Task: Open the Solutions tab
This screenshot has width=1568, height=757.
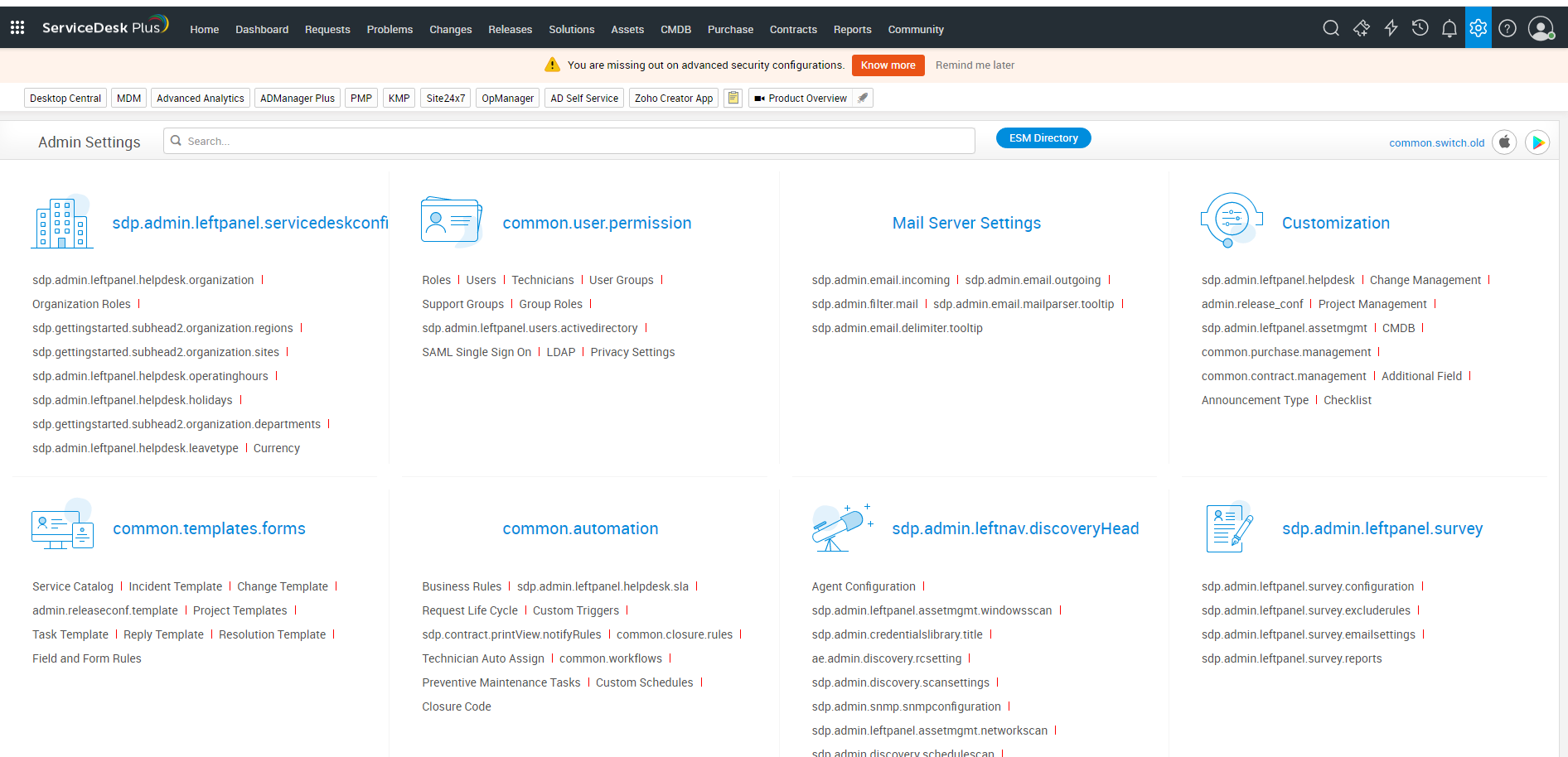Action: [x=572, y=29]
